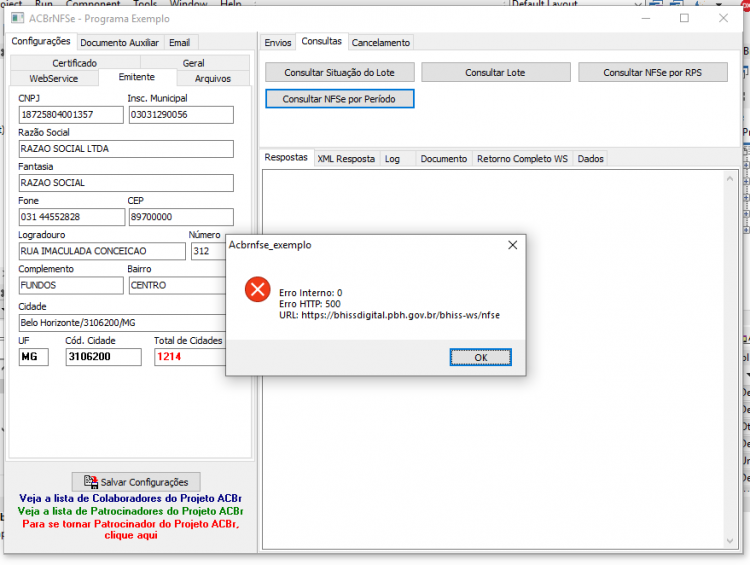Switch to XML Resposta tab
Image resolution: width=750 pixels, height=565 pixels.
(346, 159)
